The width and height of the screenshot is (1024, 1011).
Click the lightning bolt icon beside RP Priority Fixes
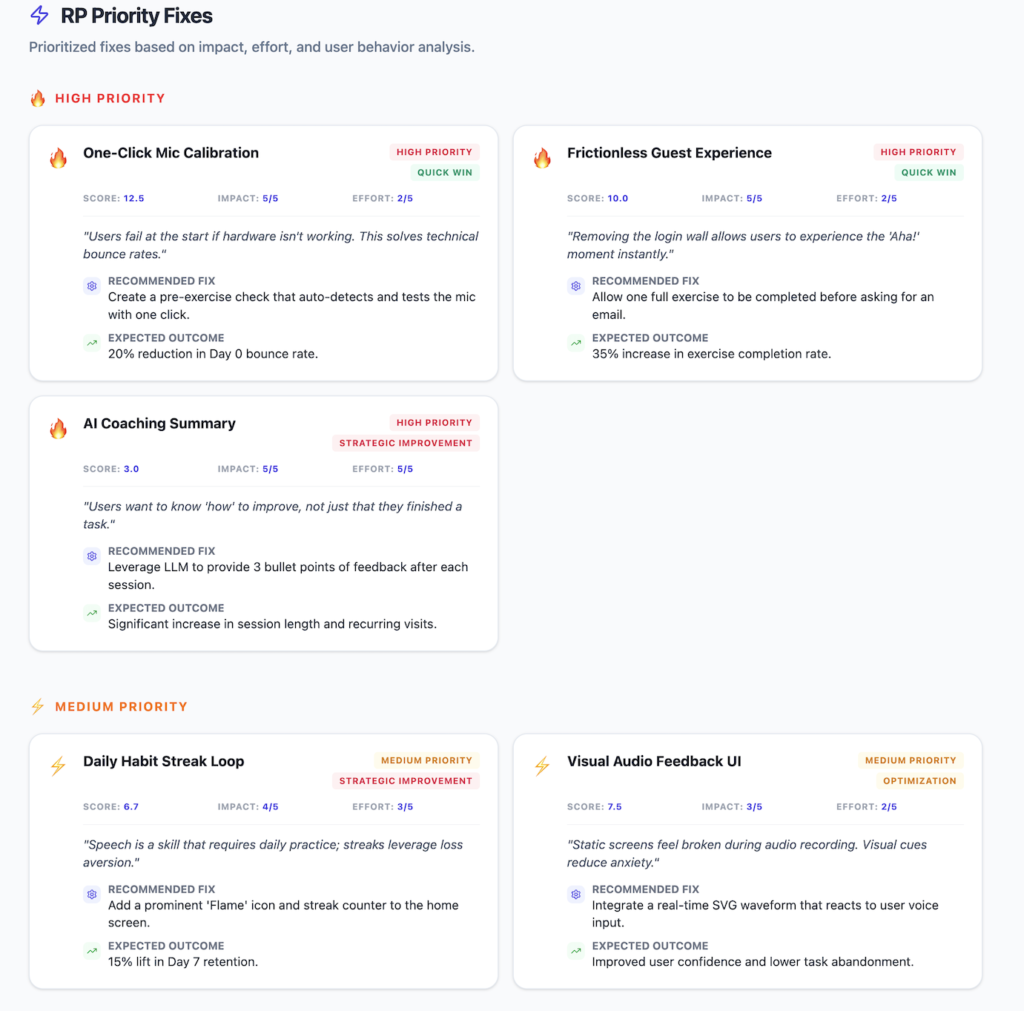pyautogui.click(x=40, y=15)
